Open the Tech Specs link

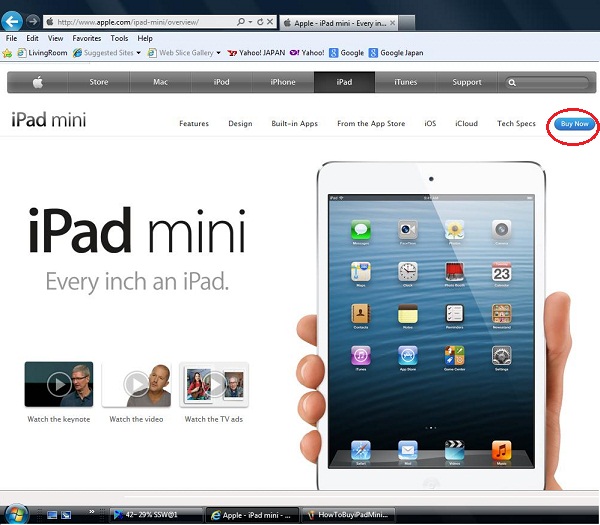coord(516,124)
